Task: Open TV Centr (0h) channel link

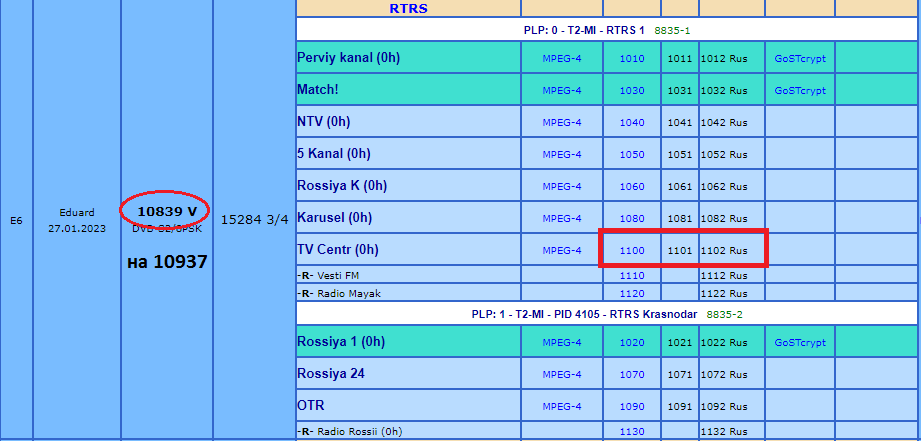Action: pyautogui.click(x=338, y=250)
